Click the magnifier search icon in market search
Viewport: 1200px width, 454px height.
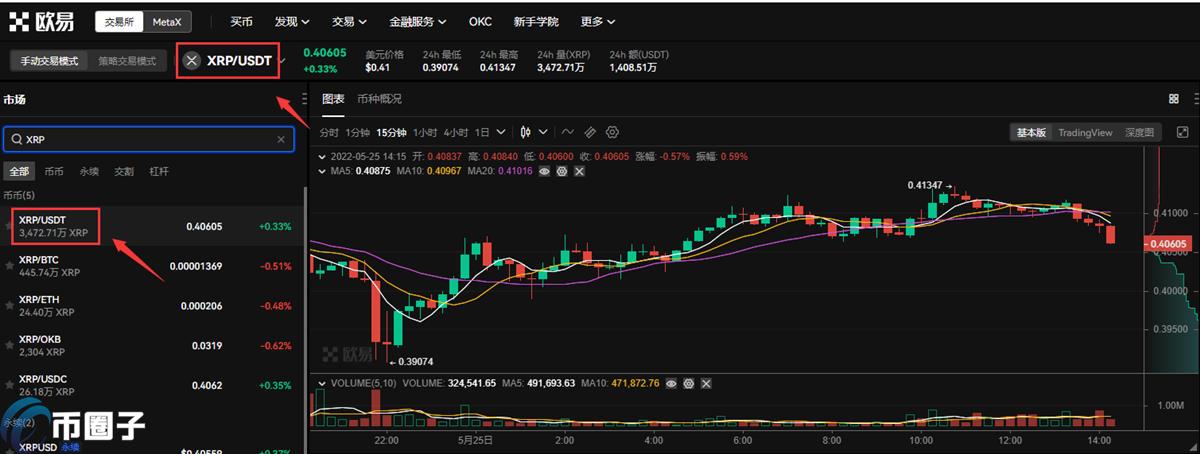(17, 139)
